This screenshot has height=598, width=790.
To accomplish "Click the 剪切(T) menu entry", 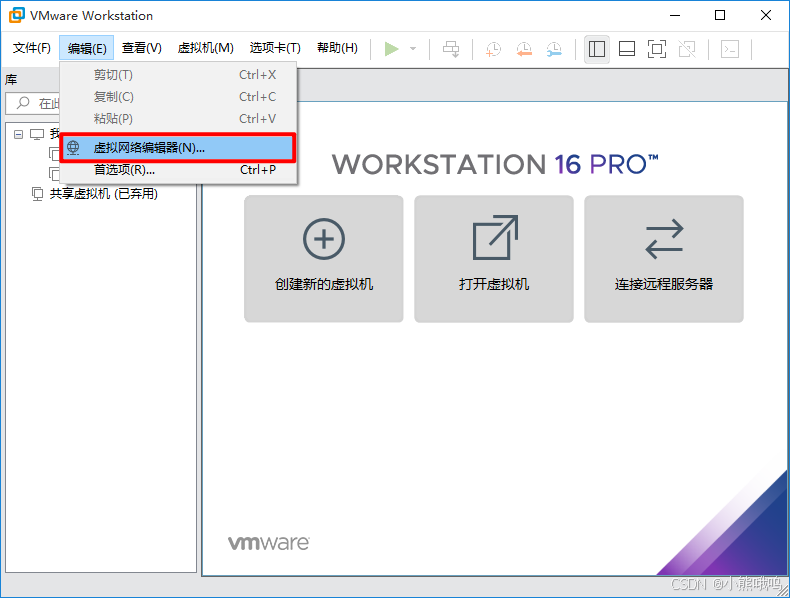I will (x=178, y=75).
